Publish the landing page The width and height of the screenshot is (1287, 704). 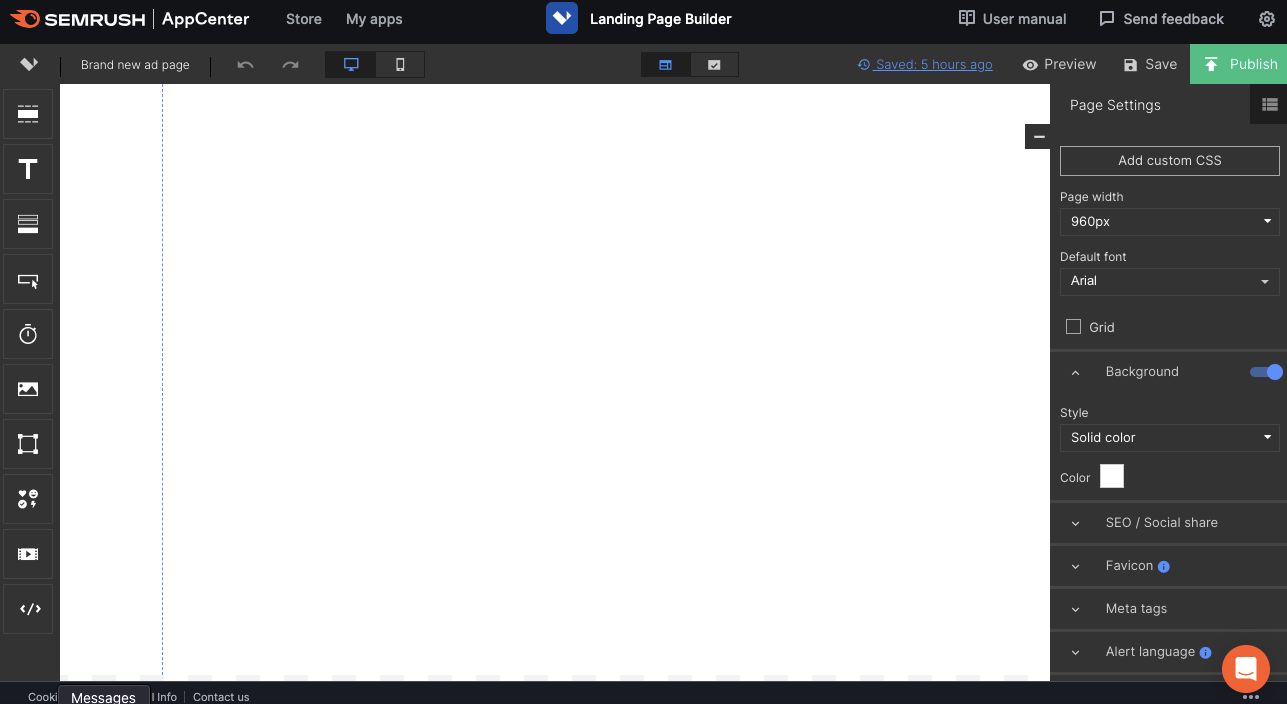click(x=1238, y=64)
